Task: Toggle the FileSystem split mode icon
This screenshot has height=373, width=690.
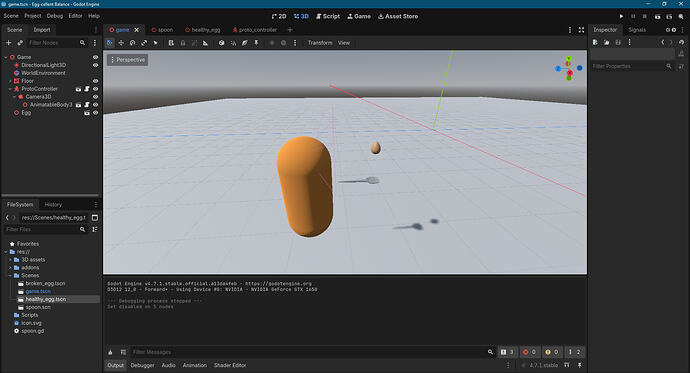Action: click(x=95, y=218)
